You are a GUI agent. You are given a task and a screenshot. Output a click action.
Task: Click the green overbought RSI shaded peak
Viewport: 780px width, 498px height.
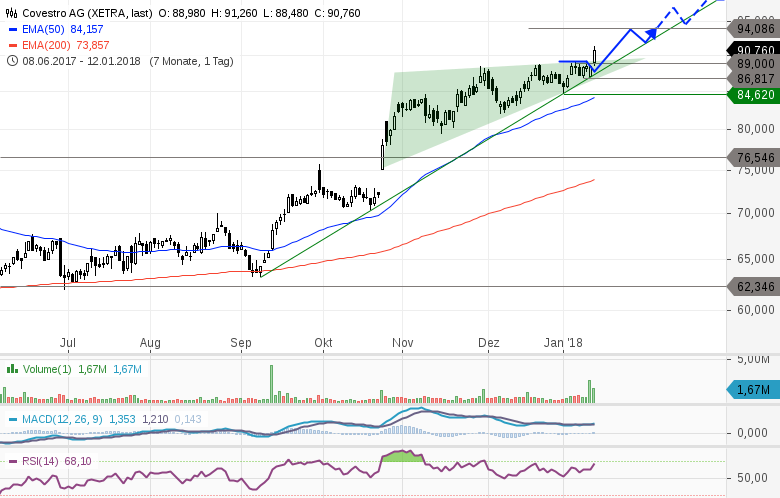point(402,455)
